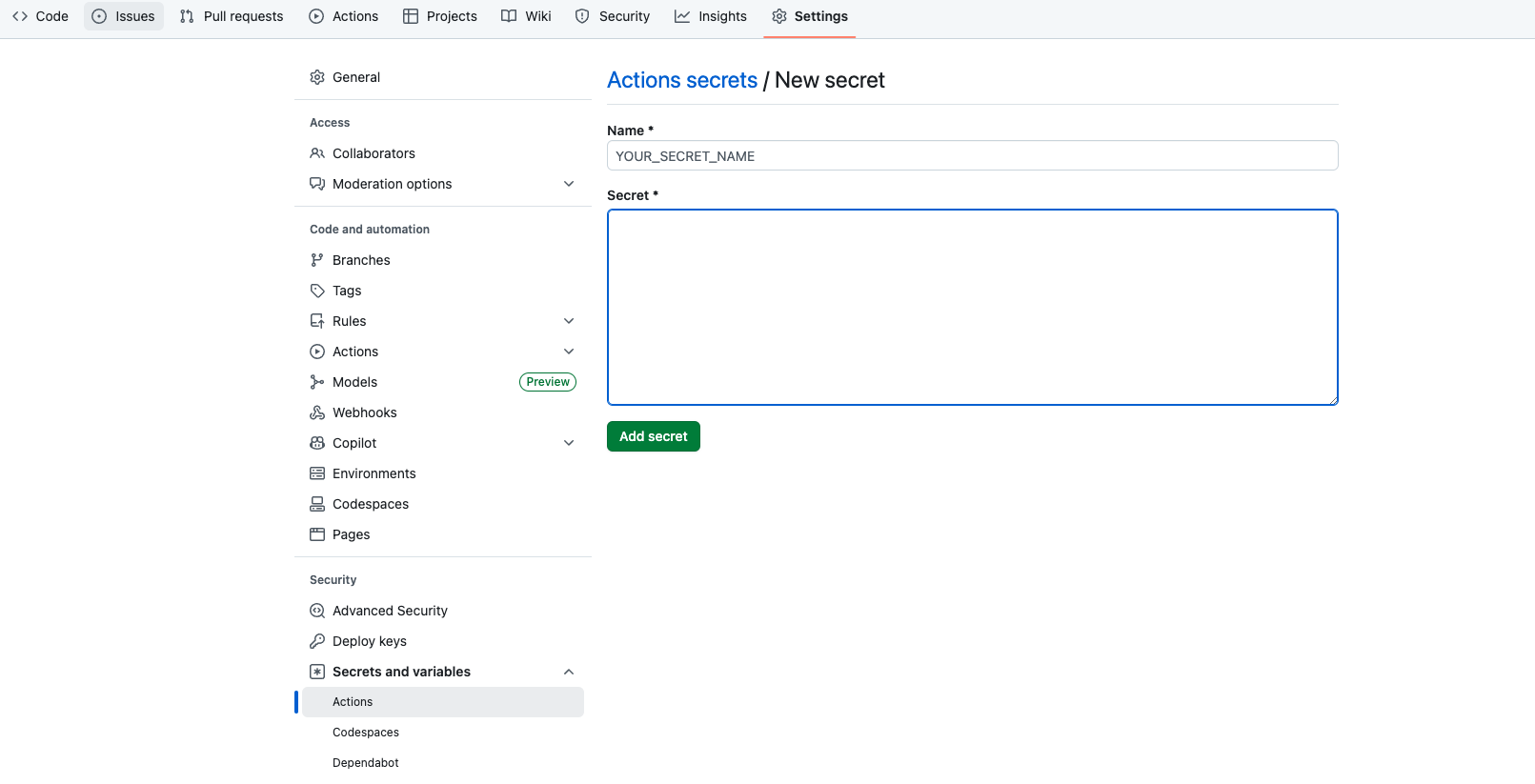Open Models settings page
Screen dimensions: 1535x784
[443, 382]
